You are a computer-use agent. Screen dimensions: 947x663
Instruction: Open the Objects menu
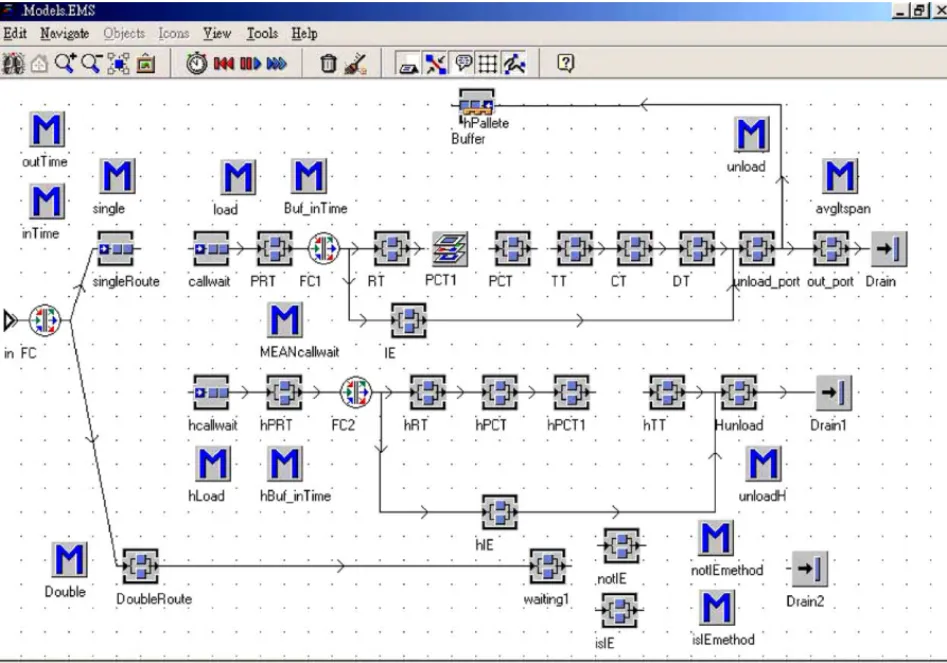124,33
